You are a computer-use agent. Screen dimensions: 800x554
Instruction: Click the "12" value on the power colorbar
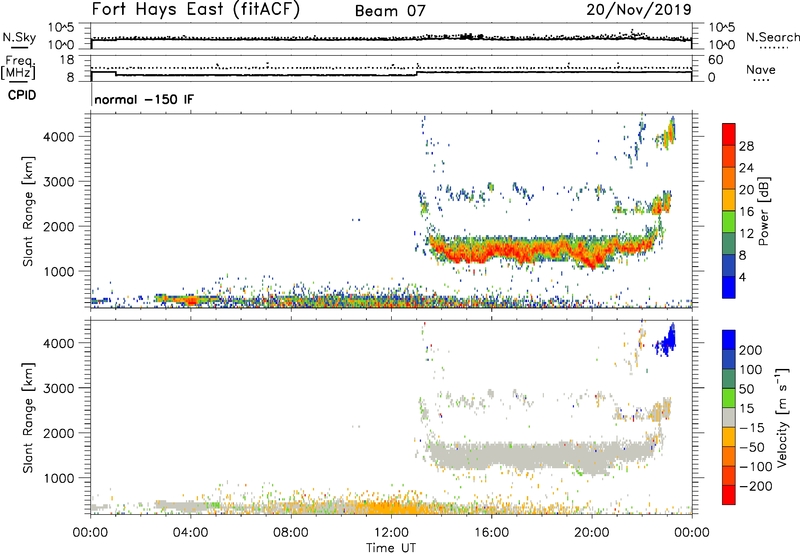click(746, 234)
